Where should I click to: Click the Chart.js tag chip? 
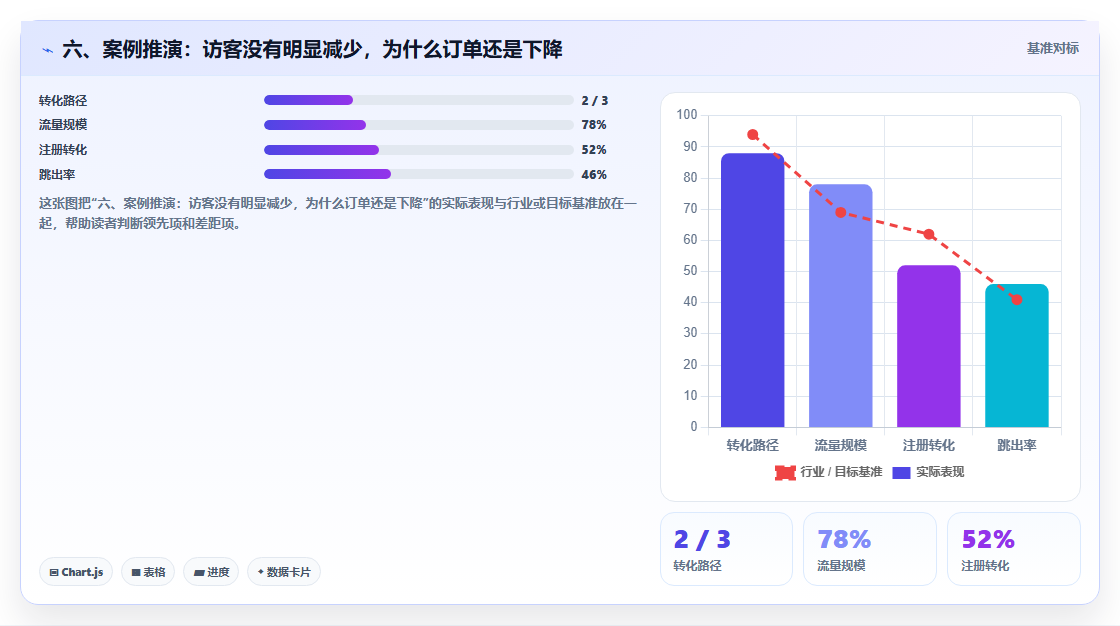[x=76, y=572]
